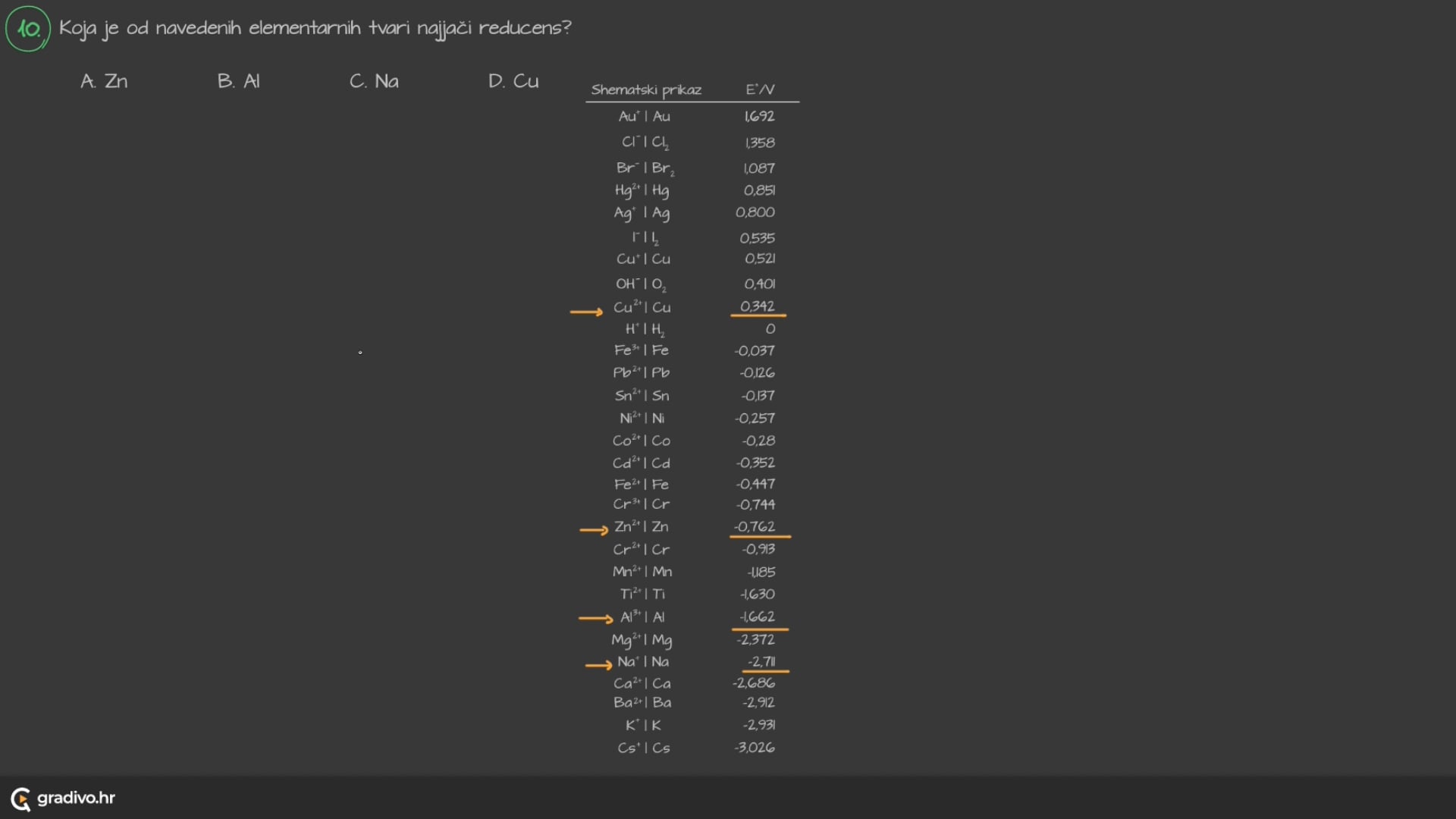Click the Br⁻ | Br₂ row label

coord(645,168)
